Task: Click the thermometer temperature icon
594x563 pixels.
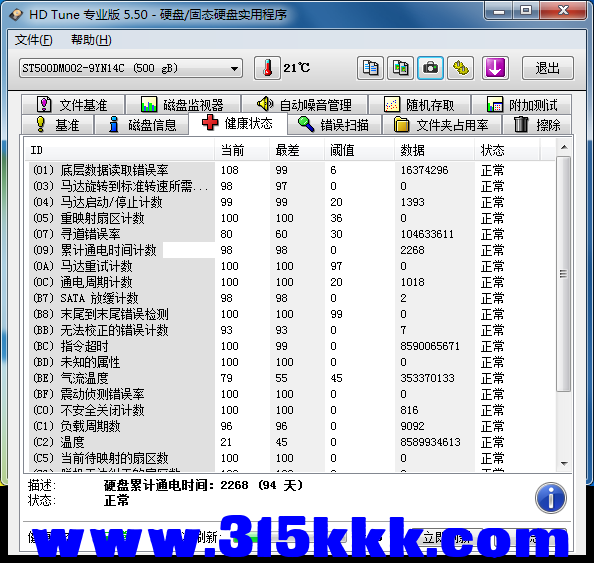Action: pos(267,68)
